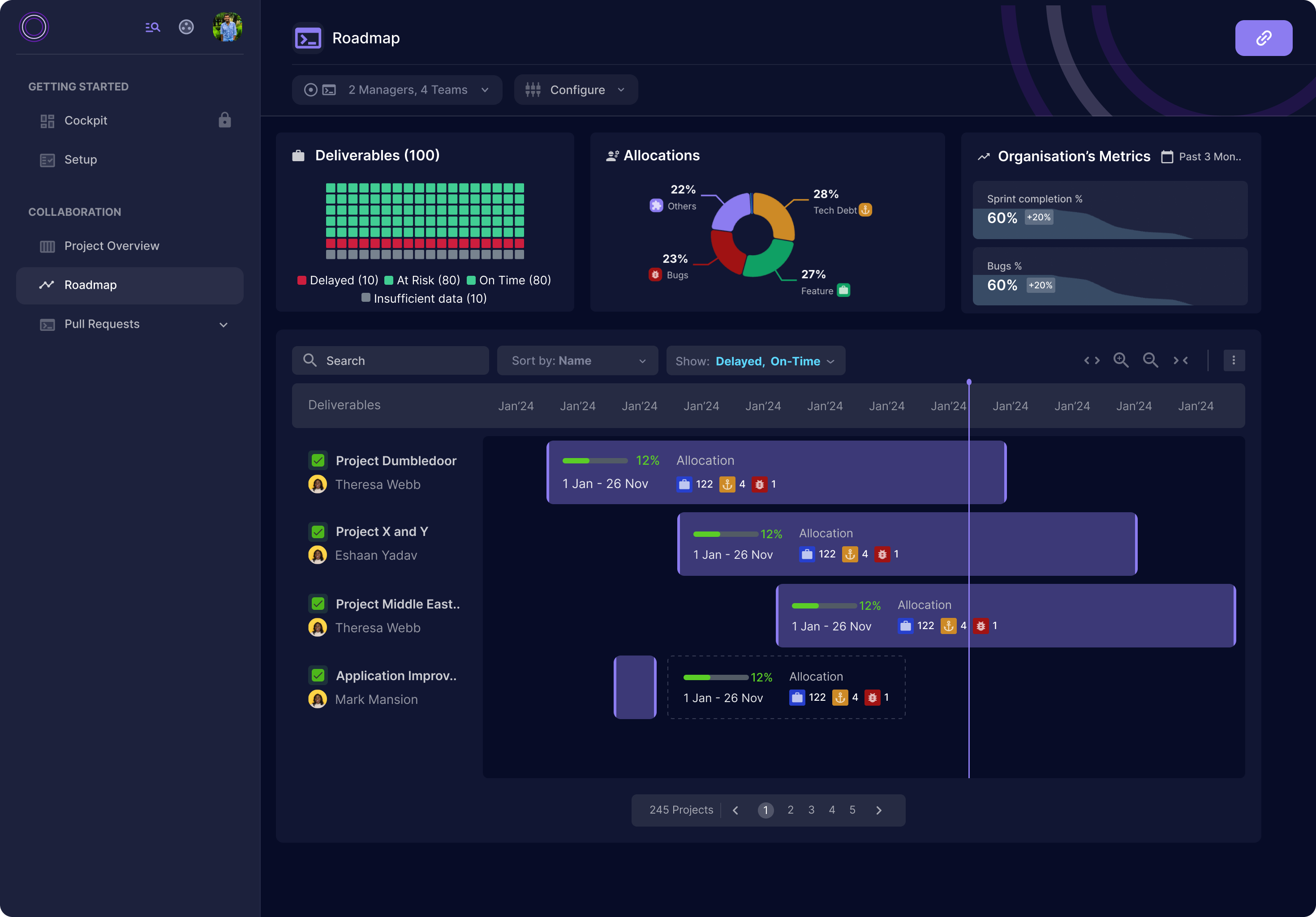Expand timeline width with arrows icon
This screenshot has height=917, width=1316.
1091,360
